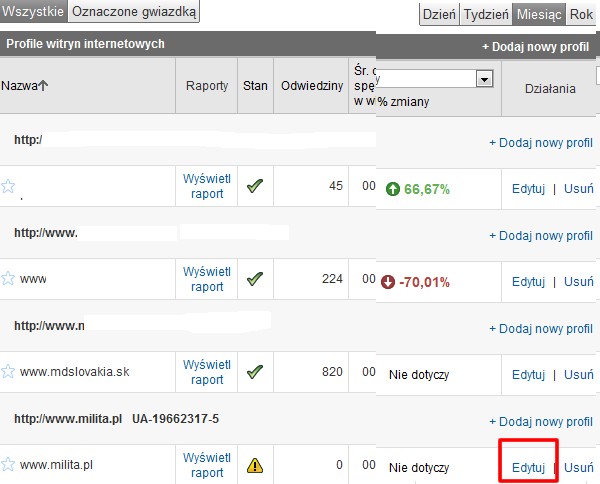Click Nie dotyczy in www.milita.pl row
The width and height of the screenshot is (600, 484).
(x=419, y=468)
